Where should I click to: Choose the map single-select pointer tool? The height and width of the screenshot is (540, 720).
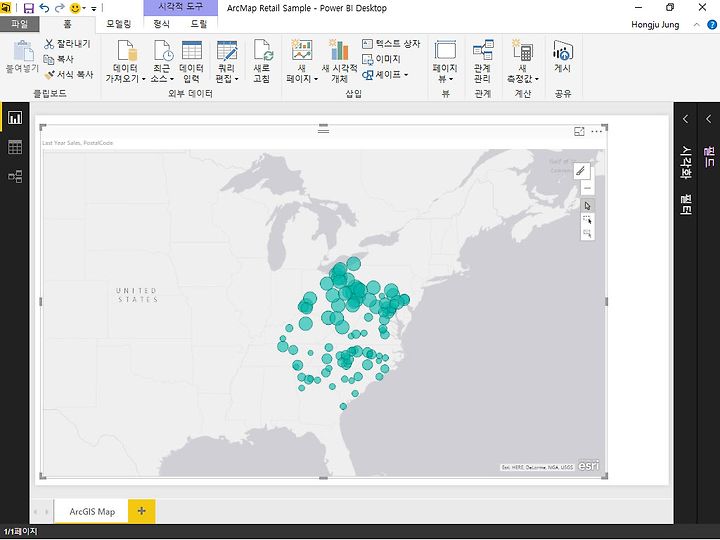587,205
